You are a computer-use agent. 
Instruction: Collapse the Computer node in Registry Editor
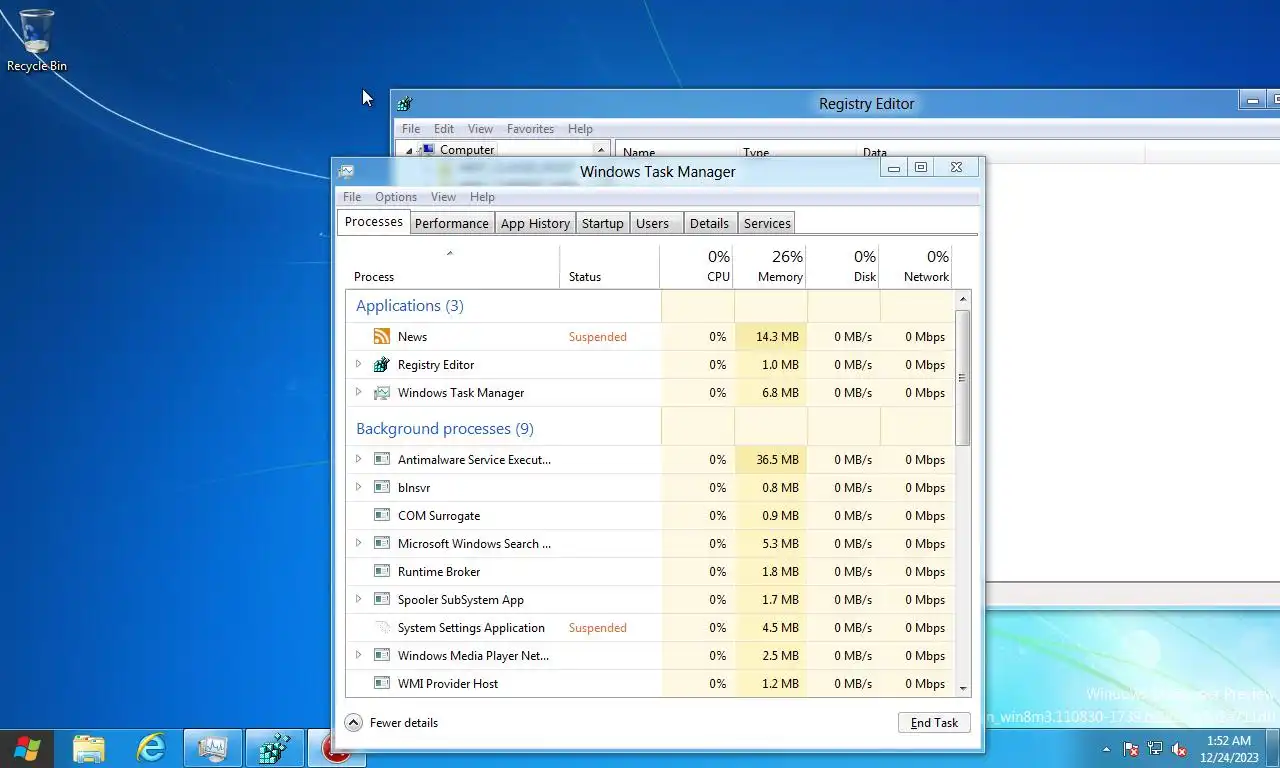pos(409,150)
